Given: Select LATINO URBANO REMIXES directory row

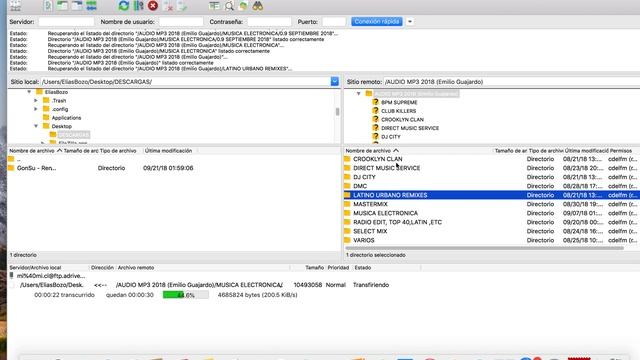Looking at the screenshot, I should tap(492, 195).
